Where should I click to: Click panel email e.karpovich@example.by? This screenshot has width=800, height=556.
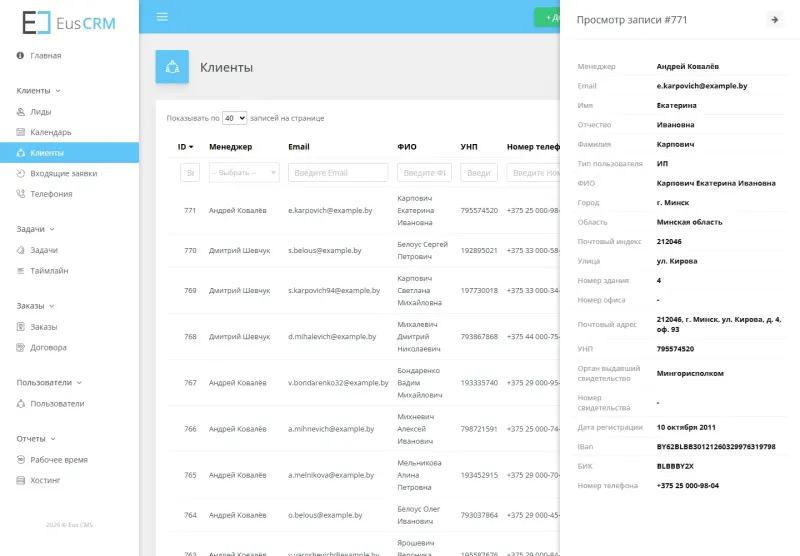702,86
